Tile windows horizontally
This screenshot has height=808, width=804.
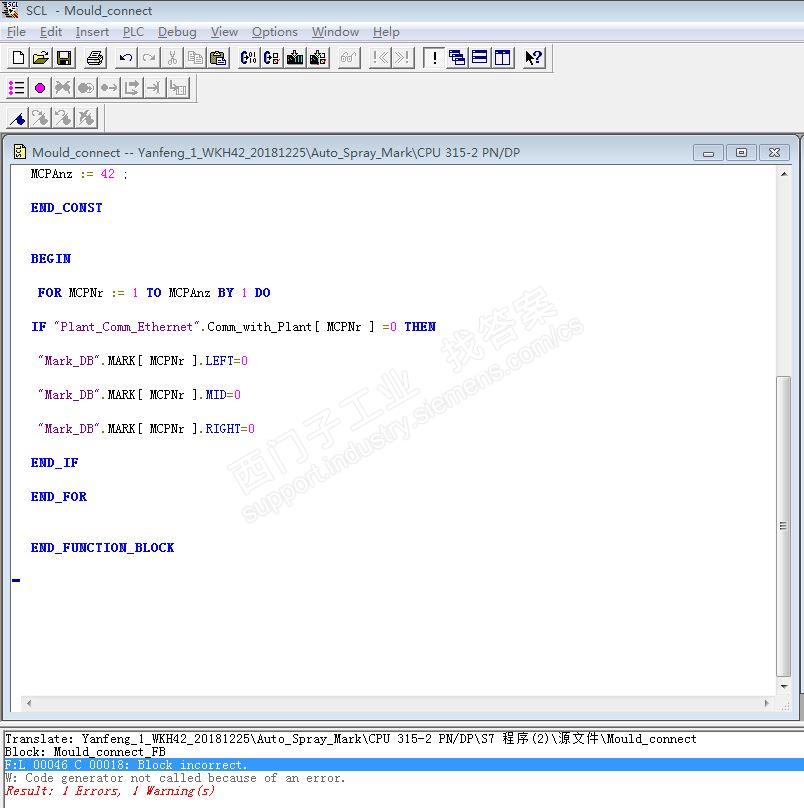(480, 58)
